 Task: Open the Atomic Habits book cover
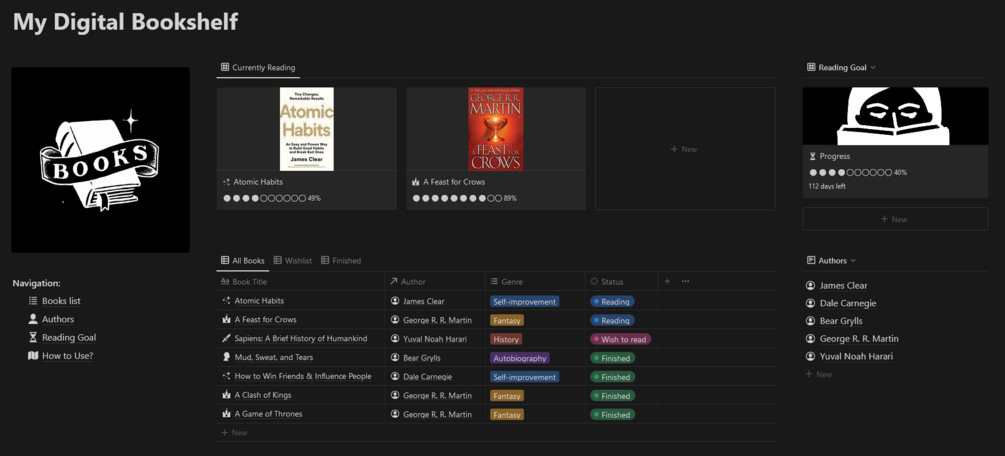[306, 129]
